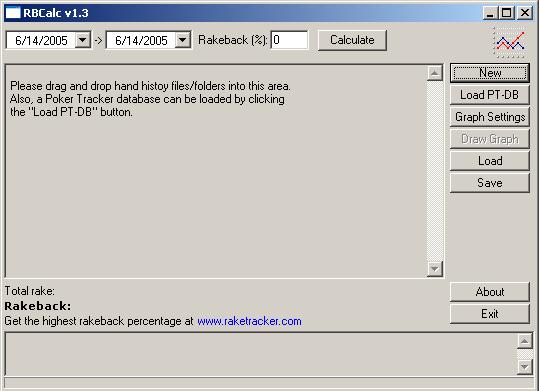Click the RBCalc title bar app icon
Screen dimensions: 539x391
click(x=13, y=13)
